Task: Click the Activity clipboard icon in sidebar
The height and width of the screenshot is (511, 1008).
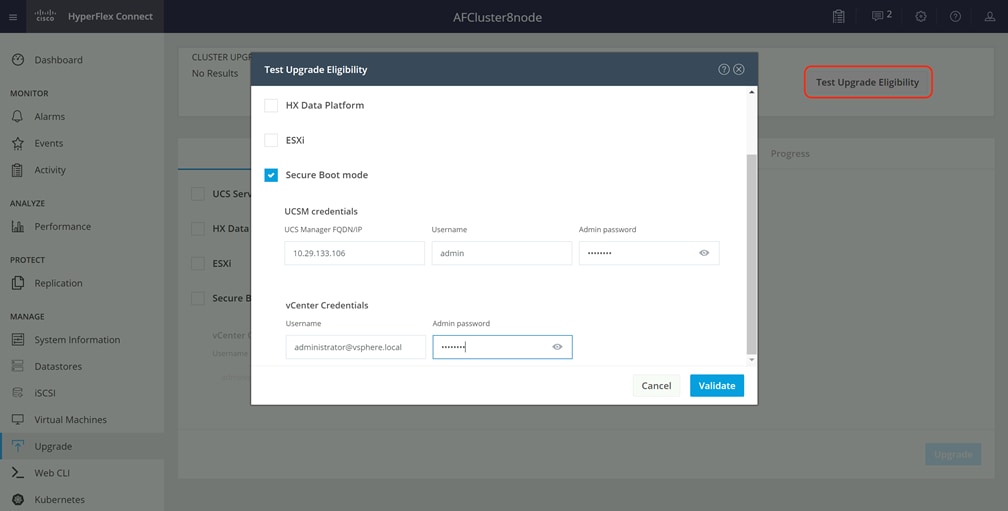Action: [18, 170]
